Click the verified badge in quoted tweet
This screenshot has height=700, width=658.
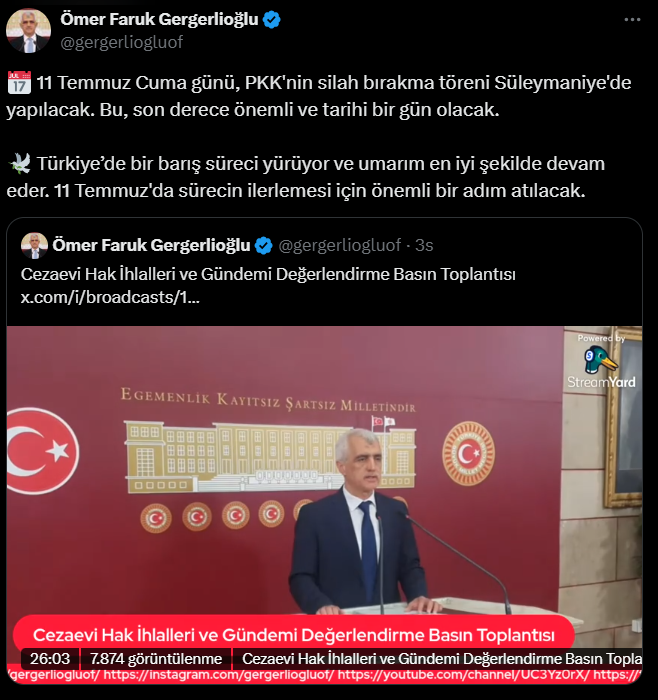263,246
